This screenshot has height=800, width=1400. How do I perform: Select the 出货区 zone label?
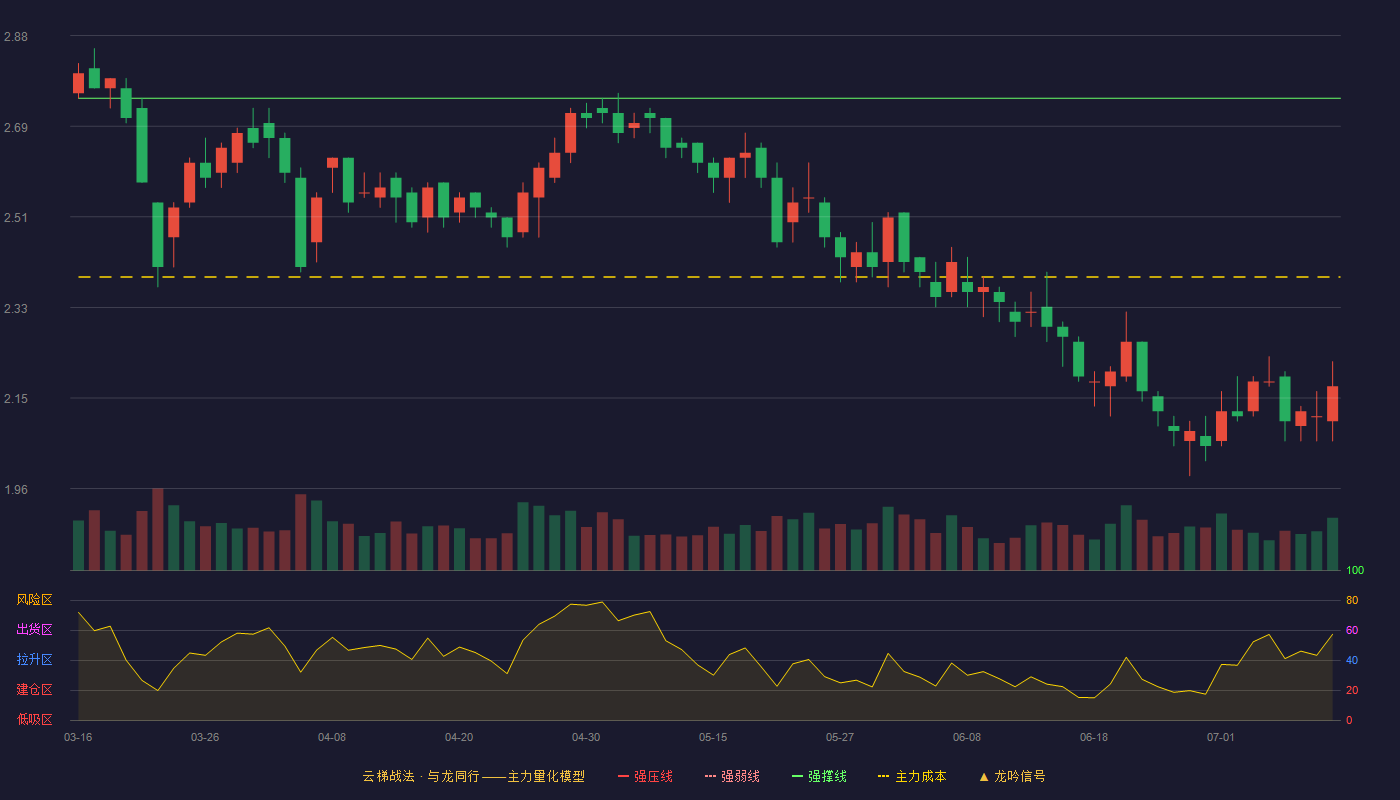34,630
